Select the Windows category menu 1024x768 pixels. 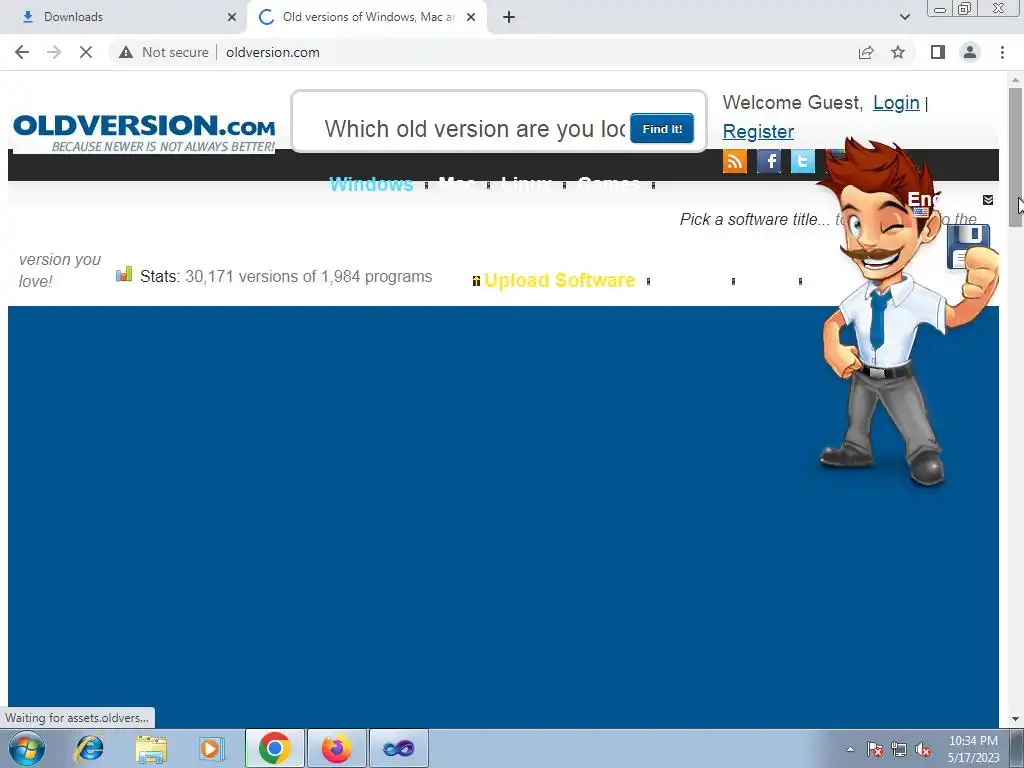coord(371,184)
